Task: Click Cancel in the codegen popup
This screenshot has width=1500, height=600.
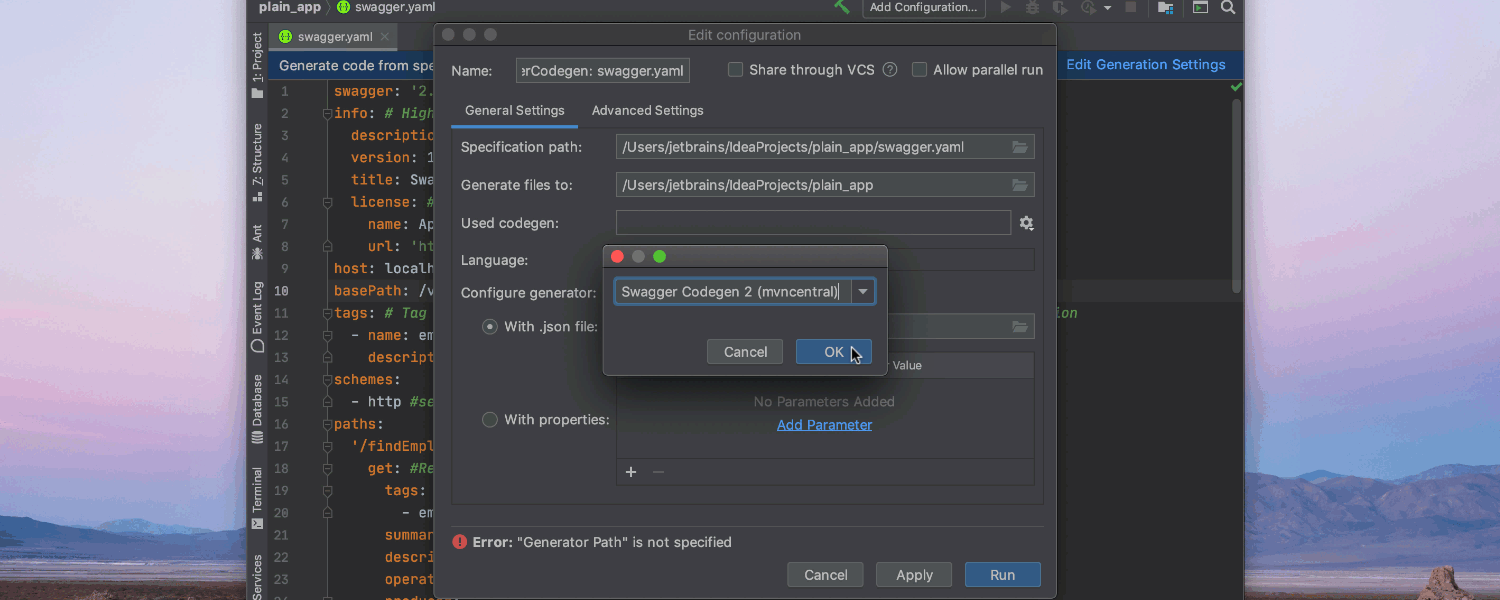Action: tap(745, 352)
